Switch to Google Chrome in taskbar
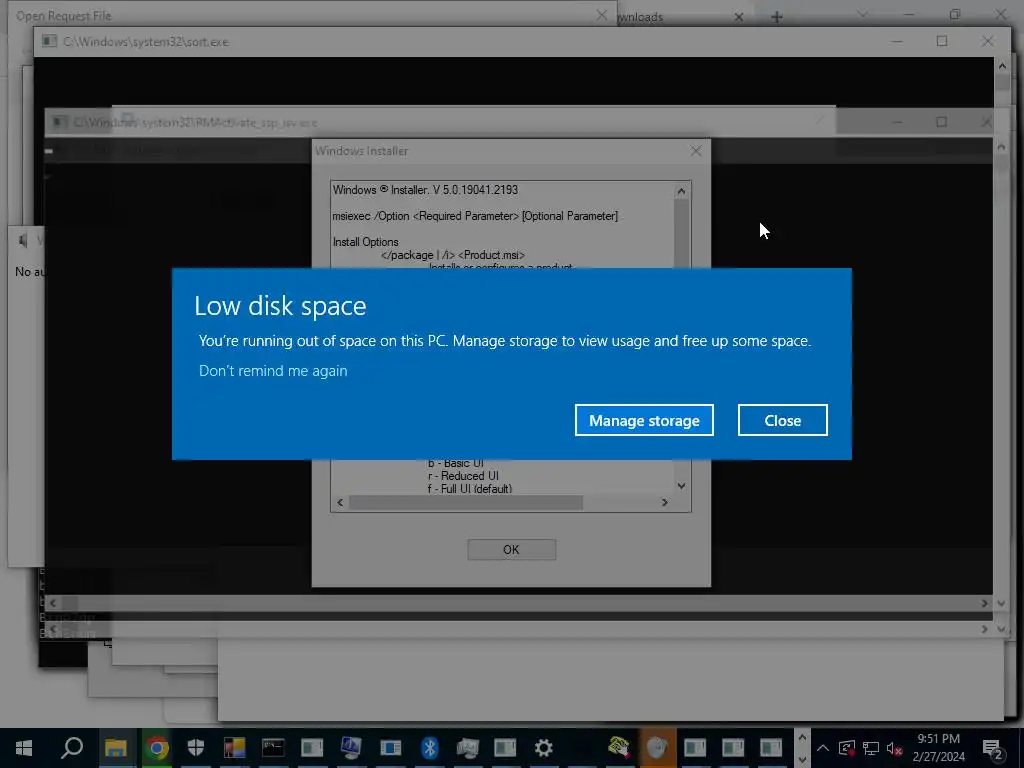Viewport: 1024px width, 768px height. [x=157, y=748]
